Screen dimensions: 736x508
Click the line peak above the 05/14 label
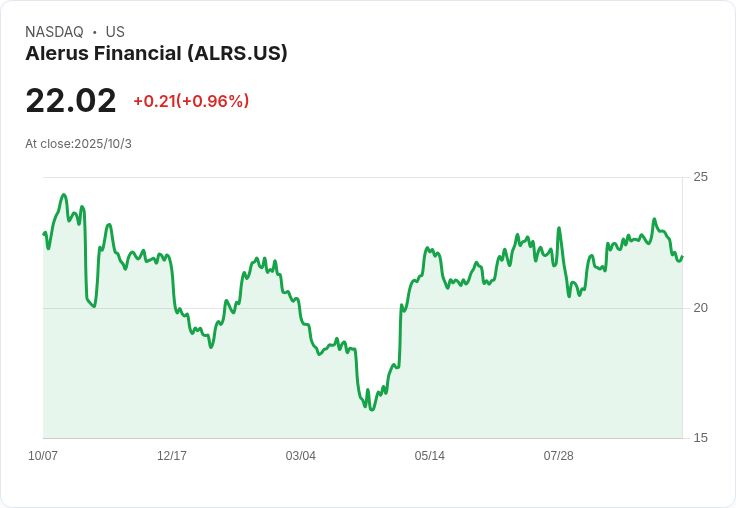428,247
